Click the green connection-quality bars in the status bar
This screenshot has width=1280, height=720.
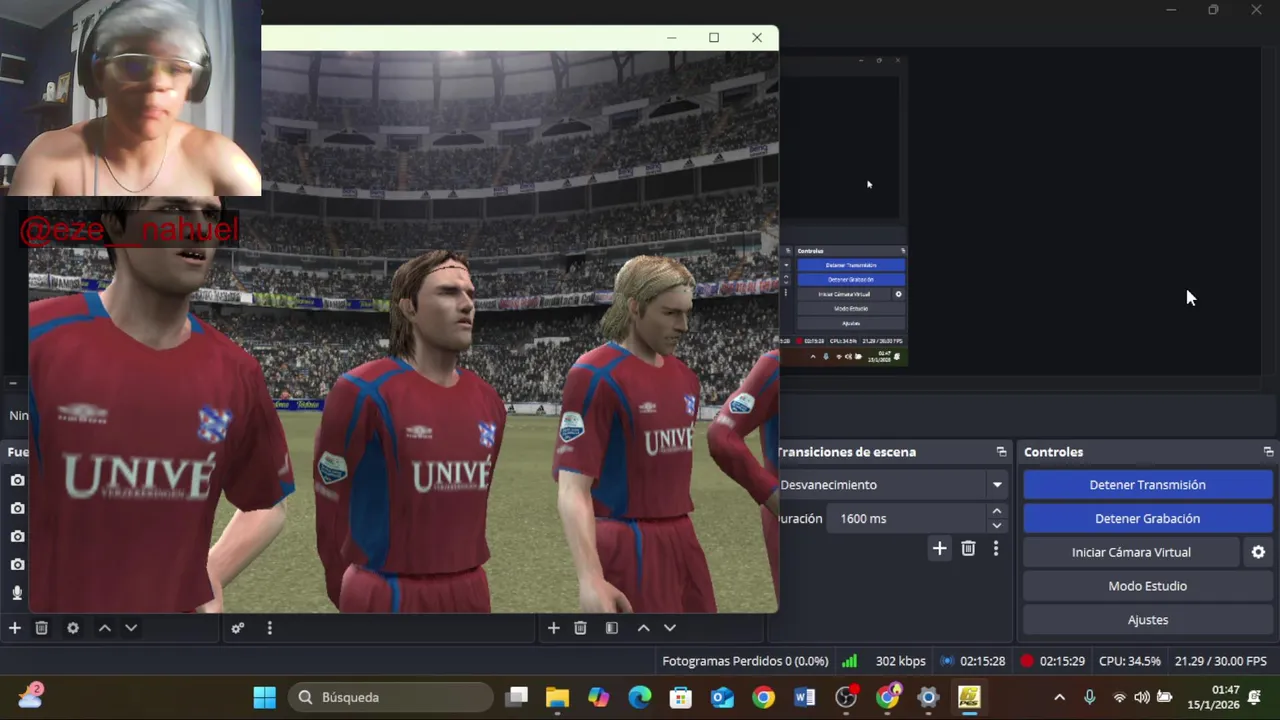pos(849,661)
